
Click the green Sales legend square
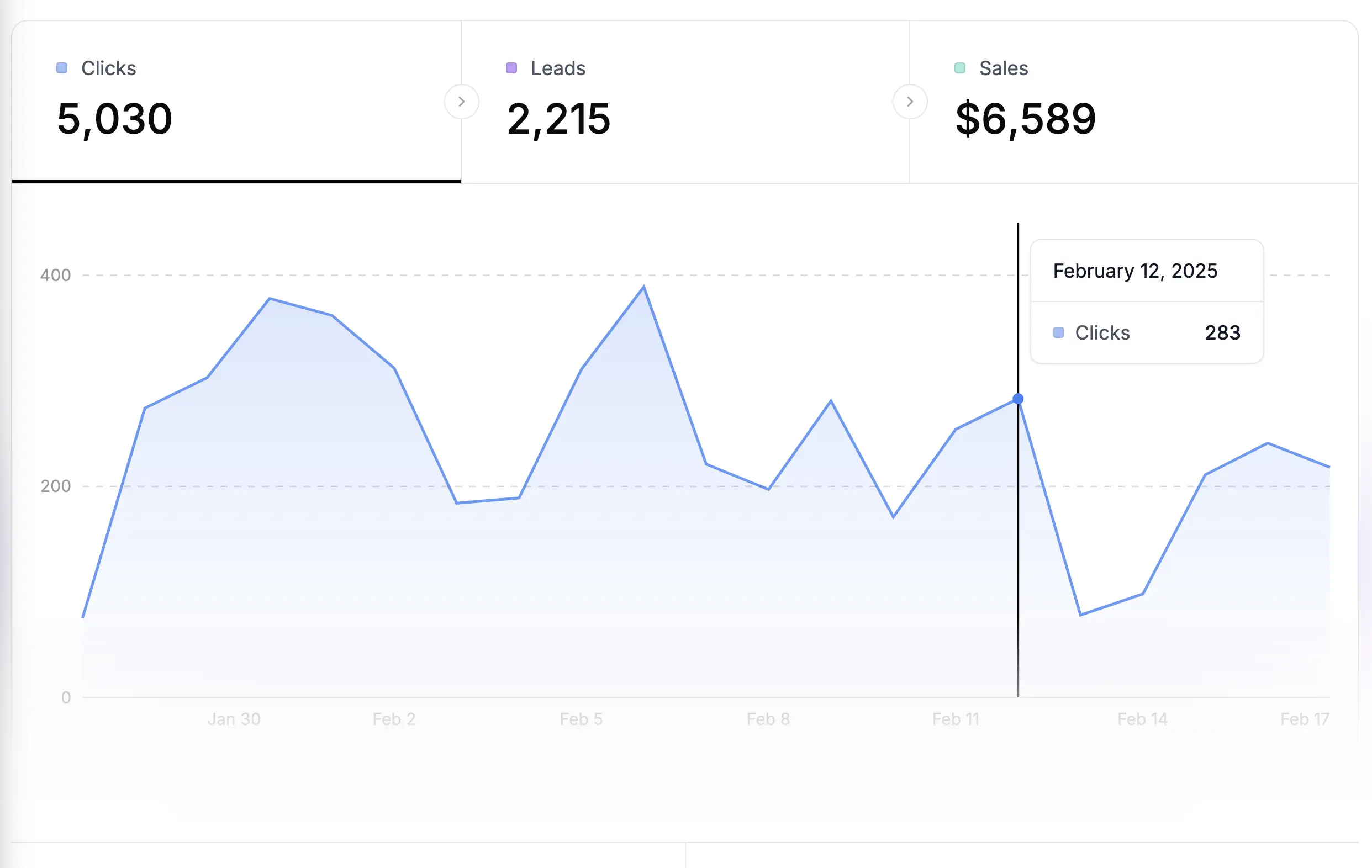pyautogui.click(x=959, y=67)
